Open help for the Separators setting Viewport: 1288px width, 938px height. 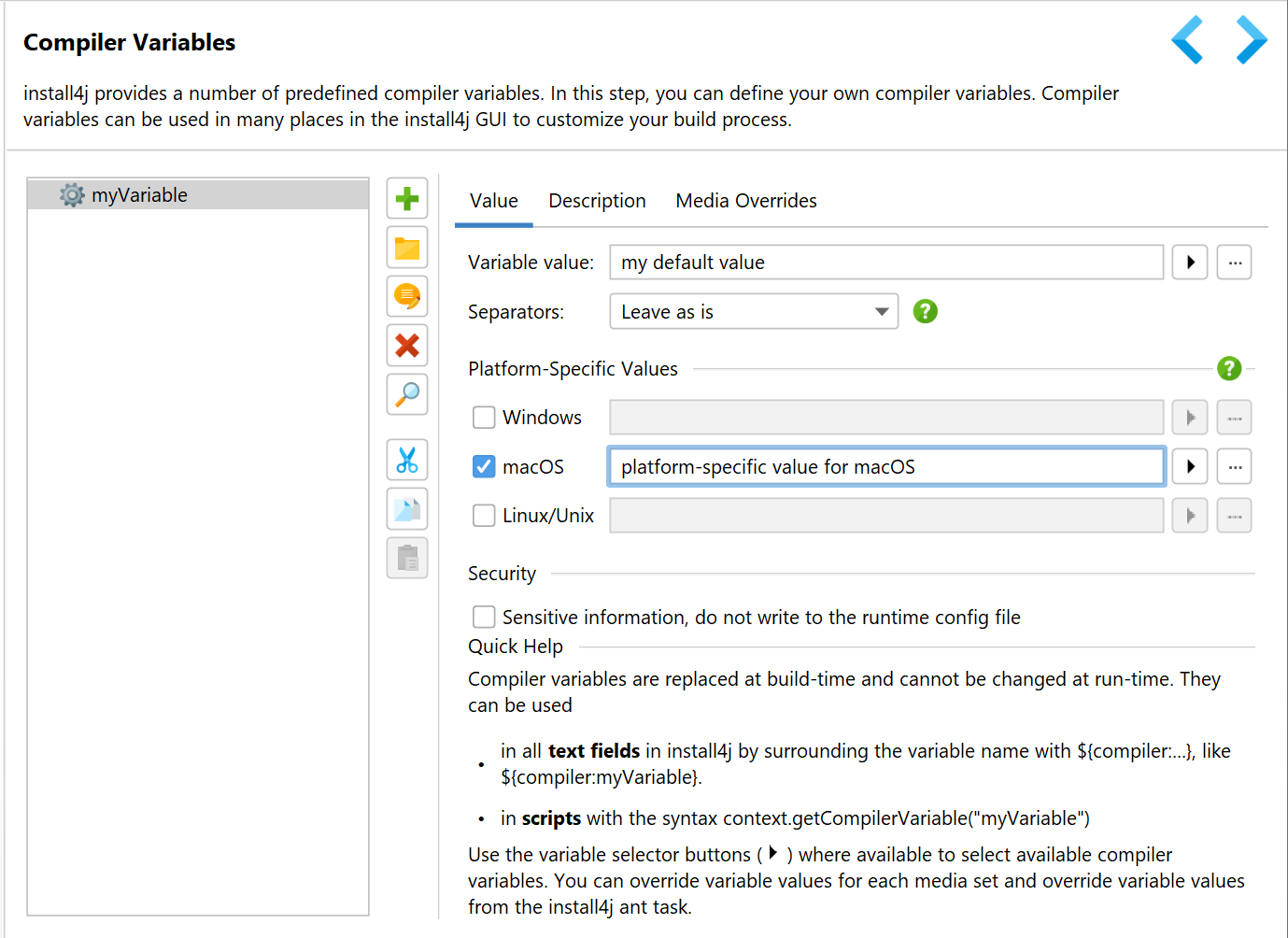925,311
